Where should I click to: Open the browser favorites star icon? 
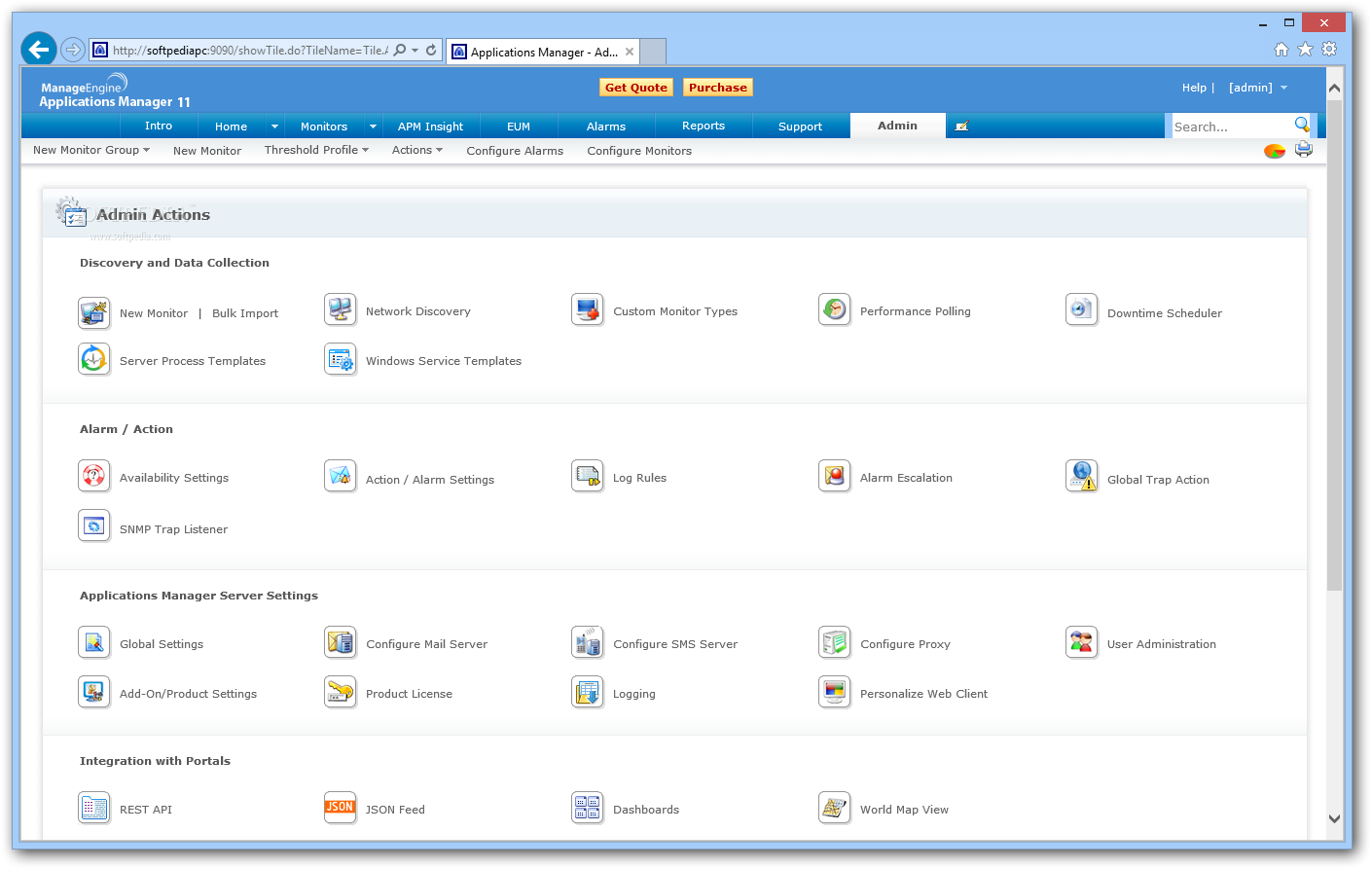(x=1305, y=49)
